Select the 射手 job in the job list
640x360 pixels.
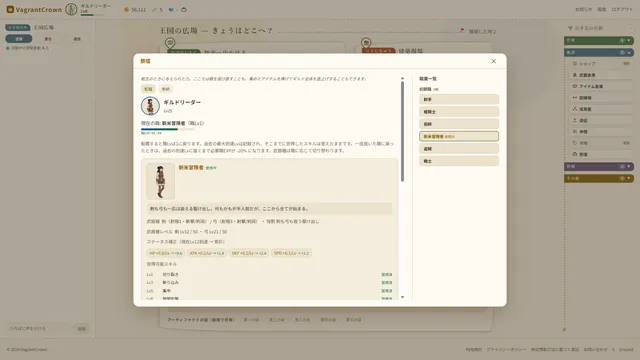[459, 100]
